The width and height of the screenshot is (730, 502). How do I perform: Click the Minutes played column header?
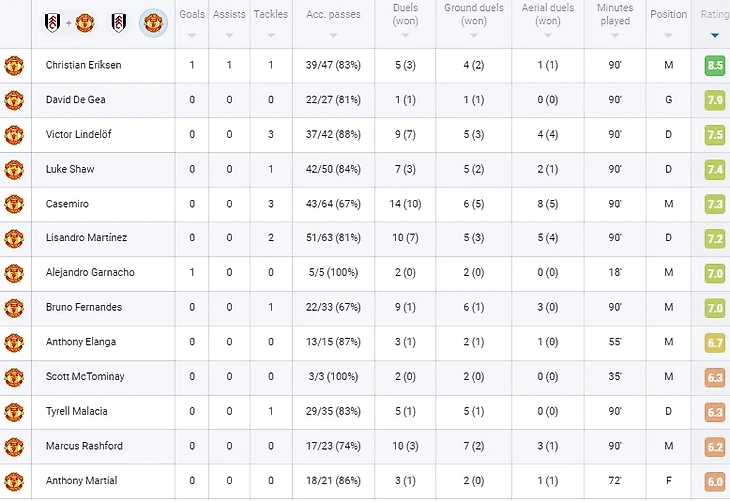tap(615, 15)
